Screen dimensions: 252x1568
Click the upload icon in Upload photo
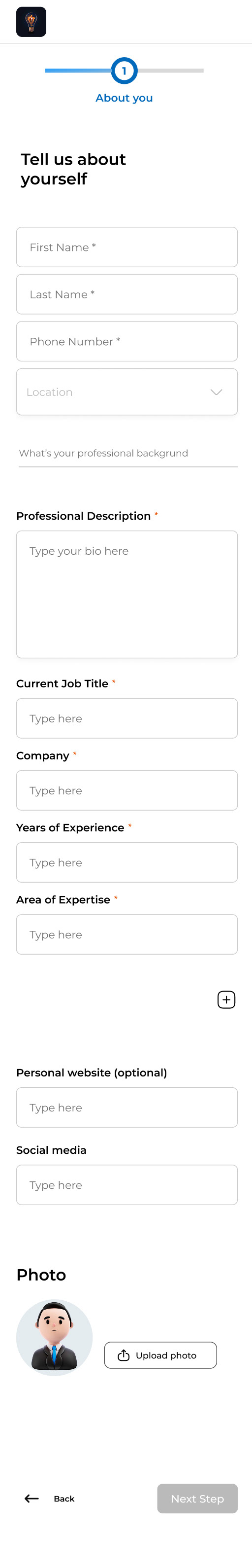[x=123, y=1355]
